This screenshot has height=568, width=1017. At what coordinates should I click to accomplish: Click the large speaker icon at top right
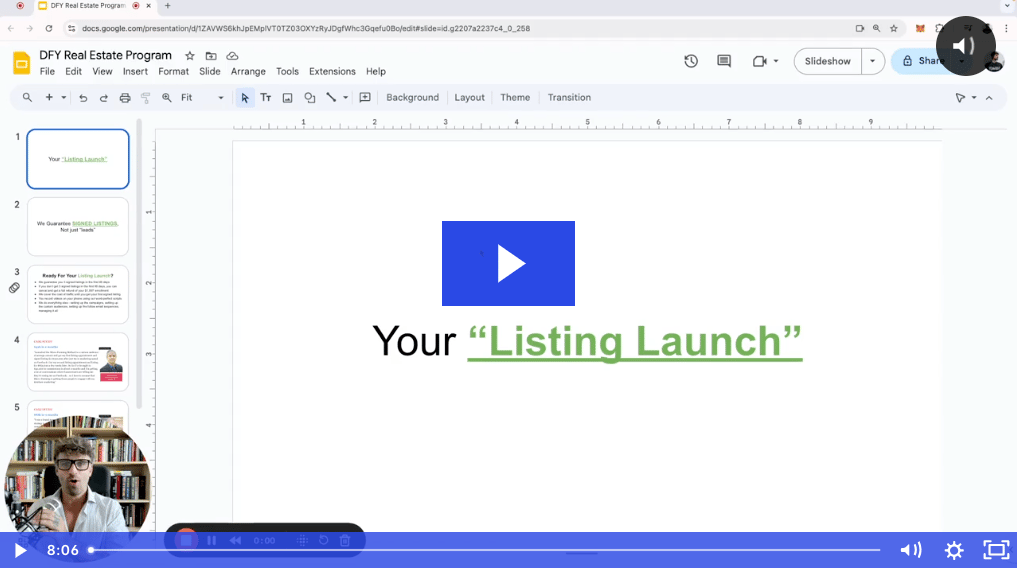(x=965, y=46)
